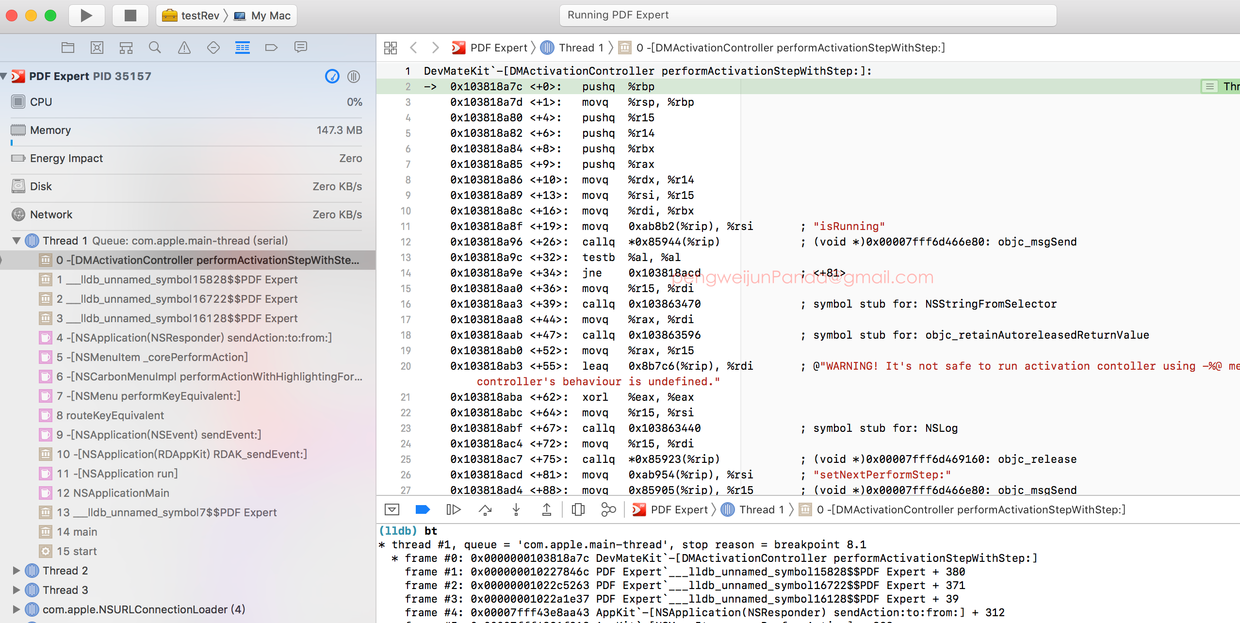
Task: Step over the current instruction
Action: pyautogui.click(x=485, y=509)
